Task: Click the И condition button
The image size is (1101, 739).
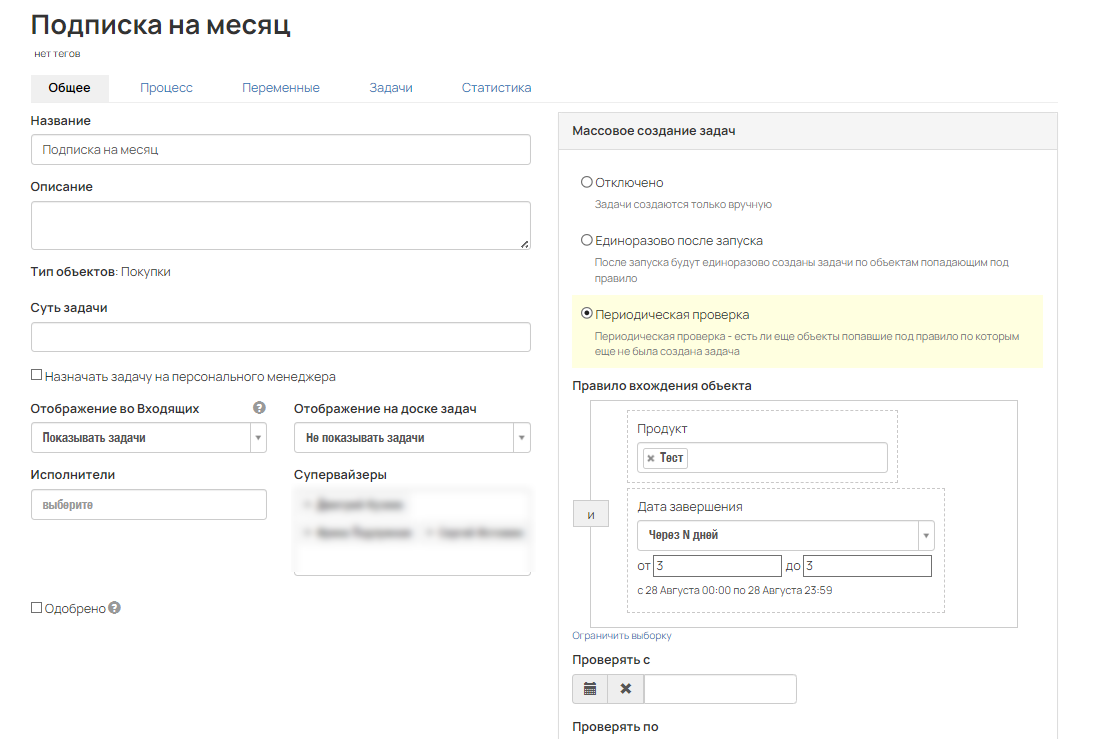Action: click(590, 515)
